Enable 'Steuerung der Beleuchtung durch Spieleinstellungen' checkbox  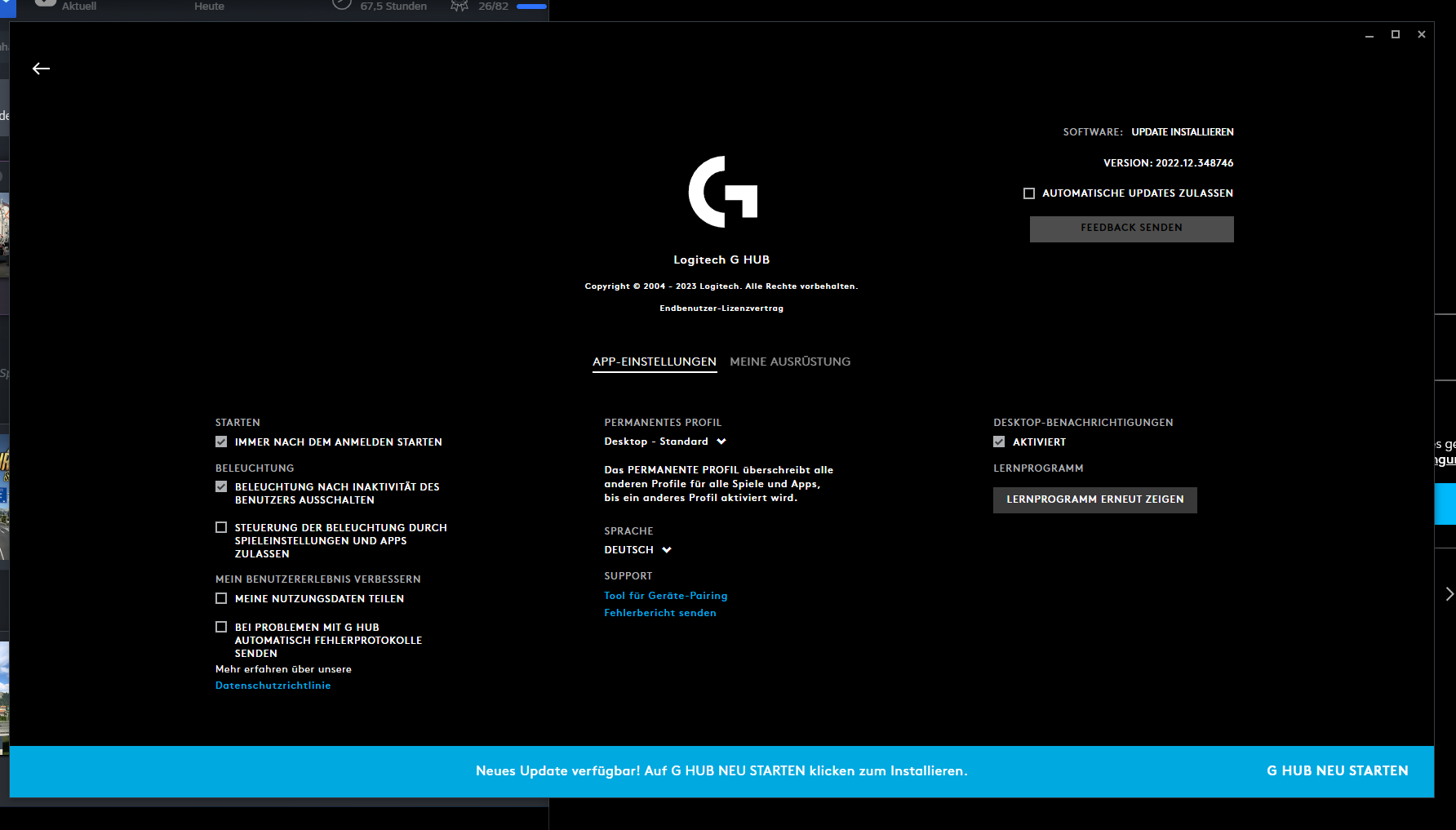pyautogui.click(x=221, y=527)
